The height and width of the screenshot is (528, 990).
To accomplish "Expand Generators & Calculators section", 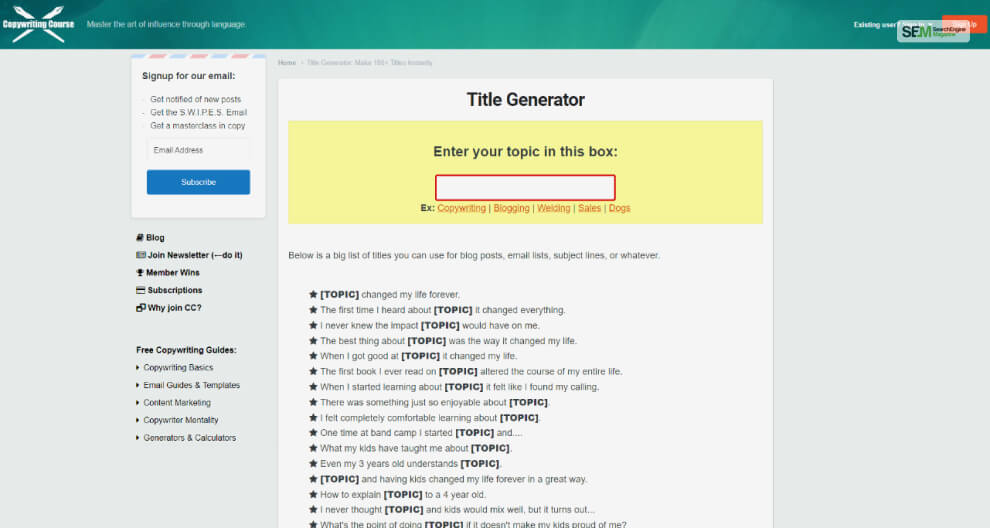I will coord(189,438).
